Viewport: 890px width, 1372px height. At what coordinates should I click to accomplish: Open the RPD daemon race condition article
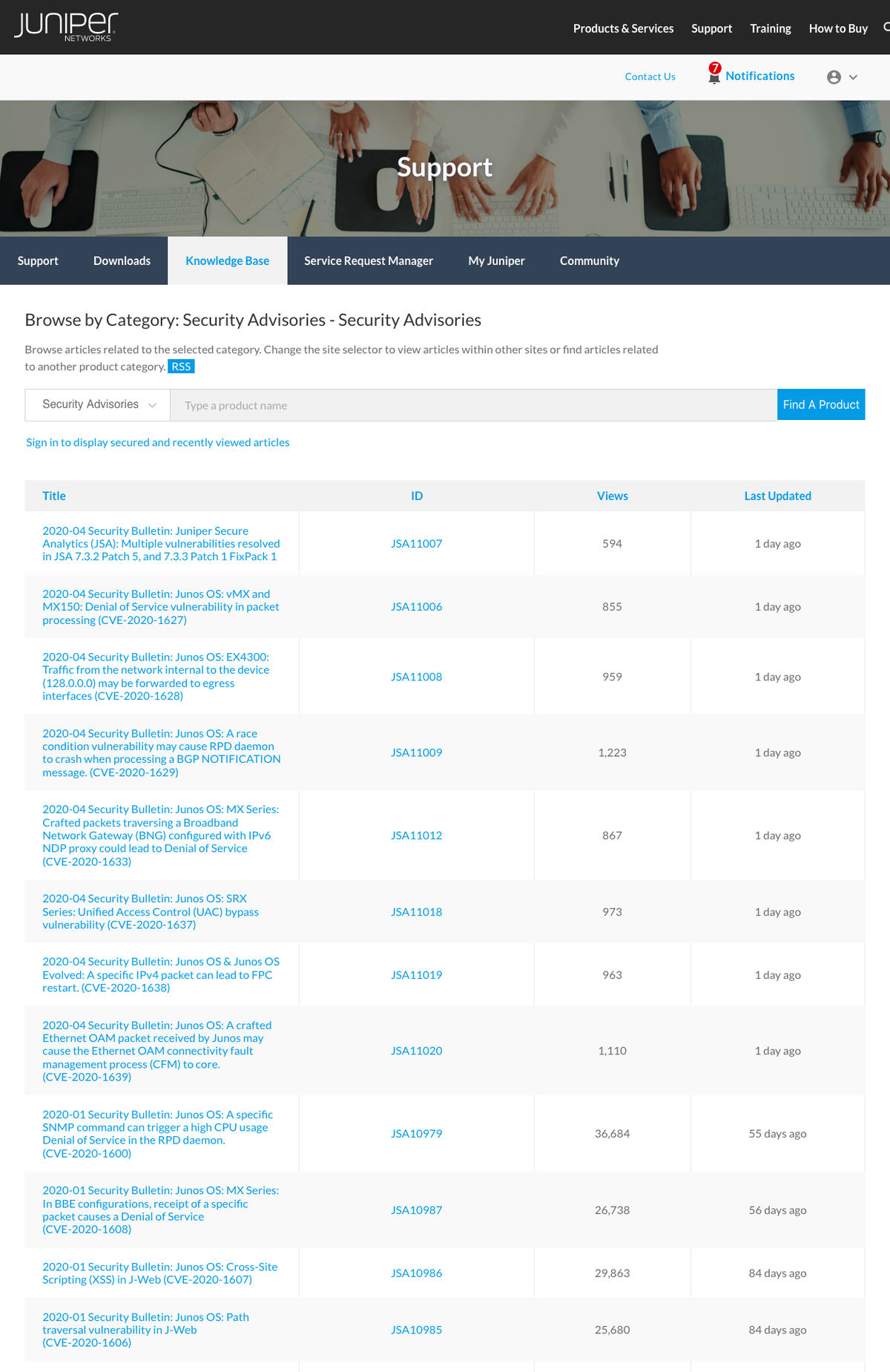point(161,752)
